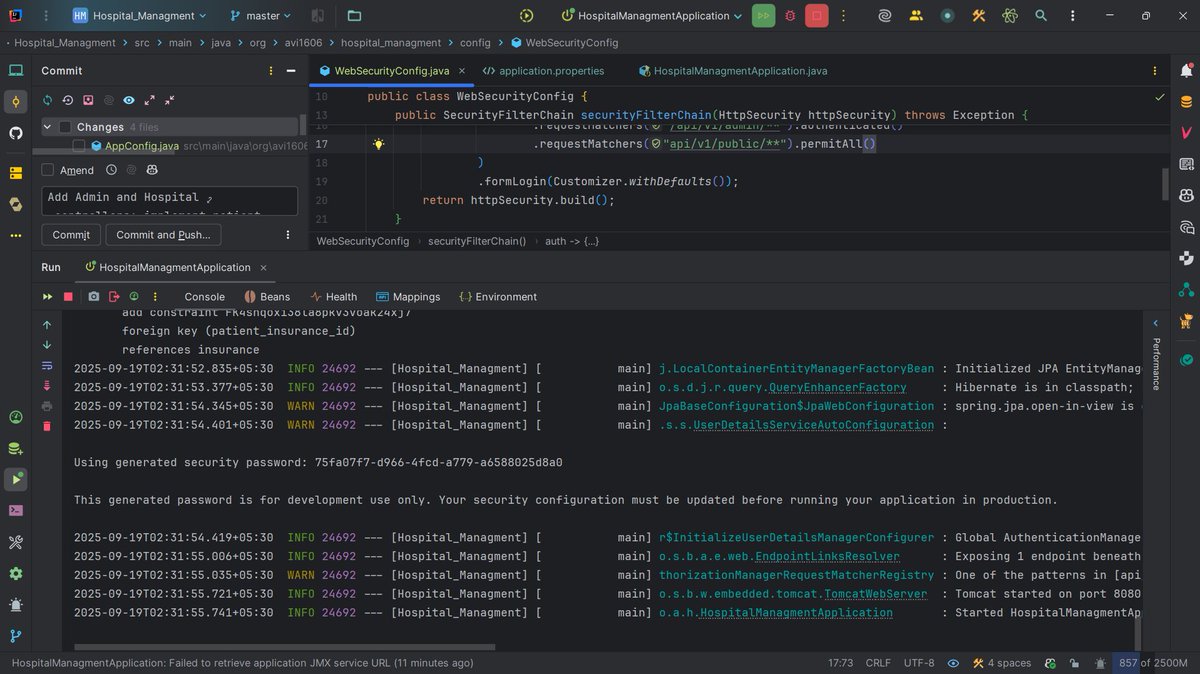Open line separator CRLF selector
Viewport: 1200px width, 674px height.
tap(878, 663)
